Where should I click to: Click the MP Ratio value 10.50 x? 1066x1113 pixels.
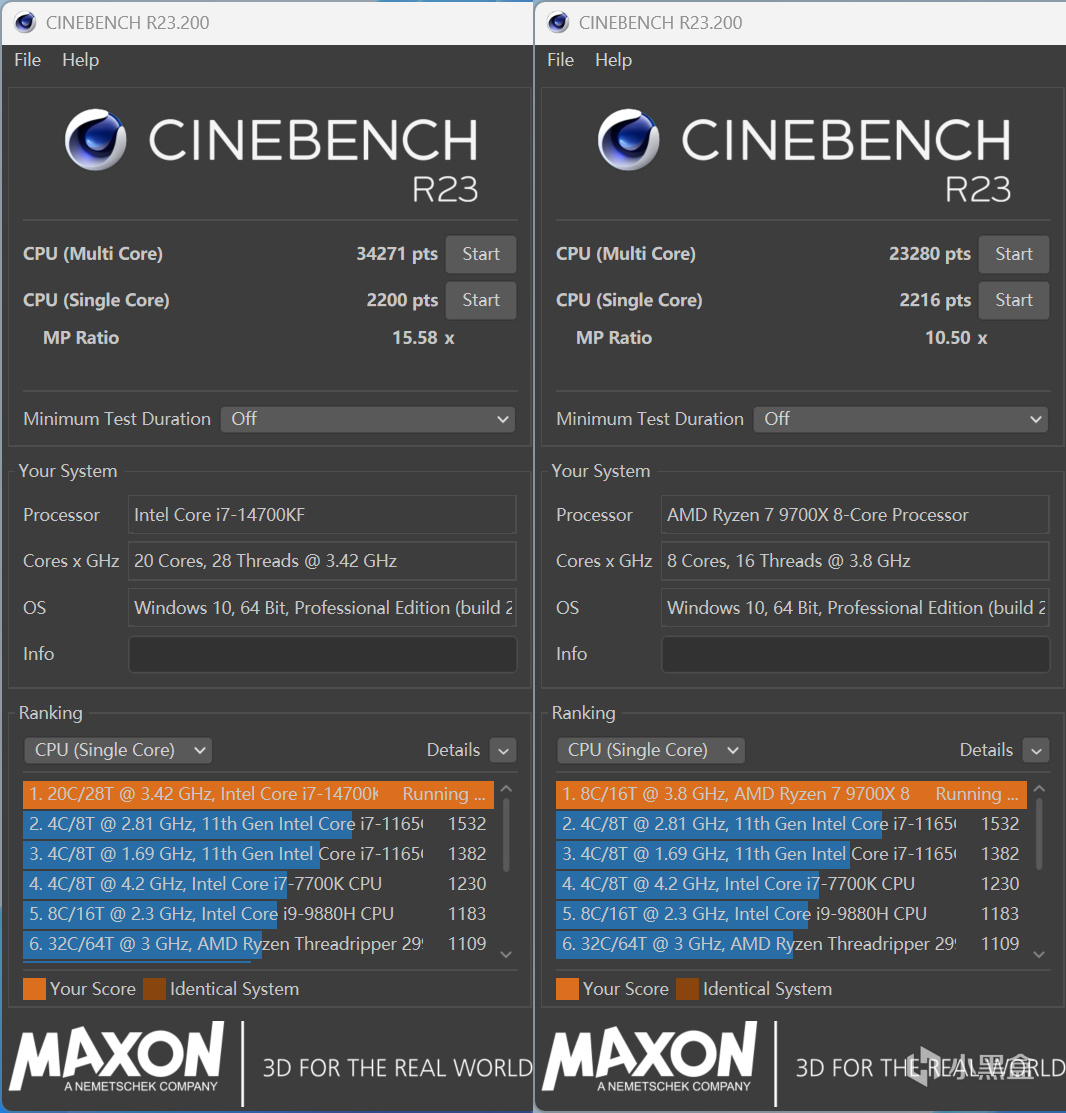point(956,338)
